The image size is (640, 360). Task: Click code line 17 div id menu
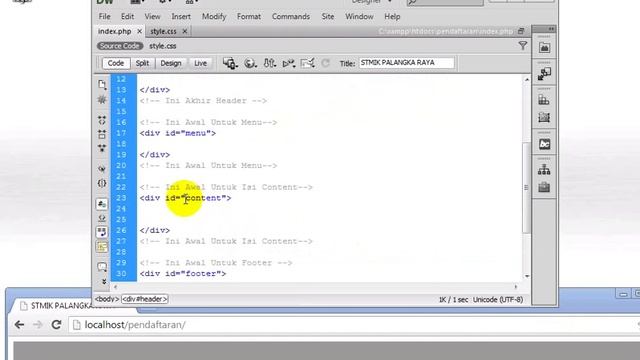(178, 133)
